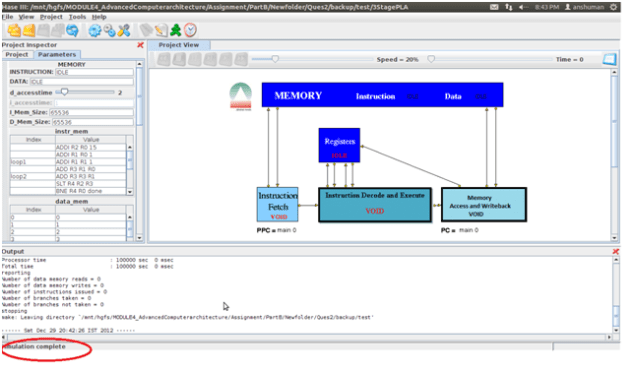This screenshot has height=371, width=635.
Task: Click the rewind playback button
Action: [164, 60]
